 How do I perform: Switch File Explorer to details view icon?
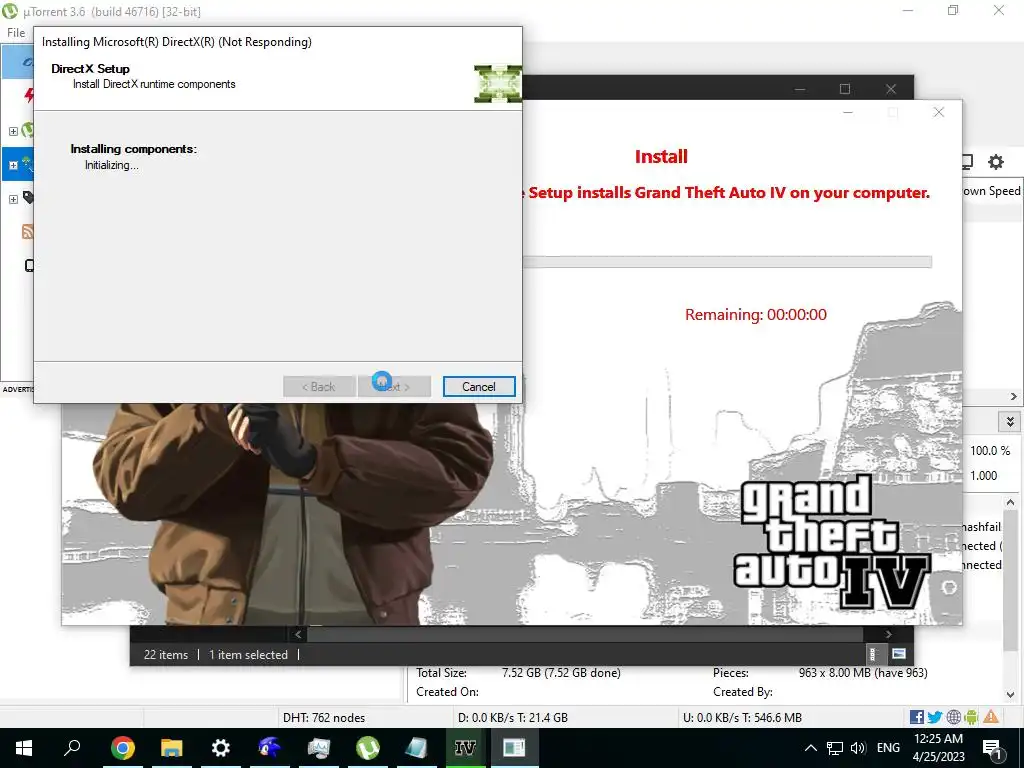click(872, 654)
